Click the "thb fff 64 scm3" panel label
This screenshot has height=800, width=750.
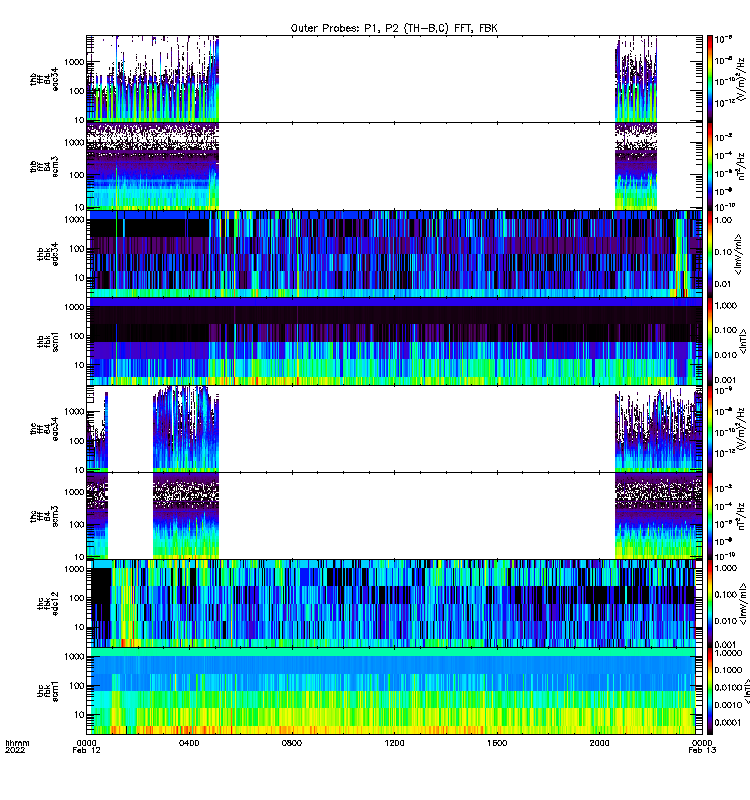(44, 166)
